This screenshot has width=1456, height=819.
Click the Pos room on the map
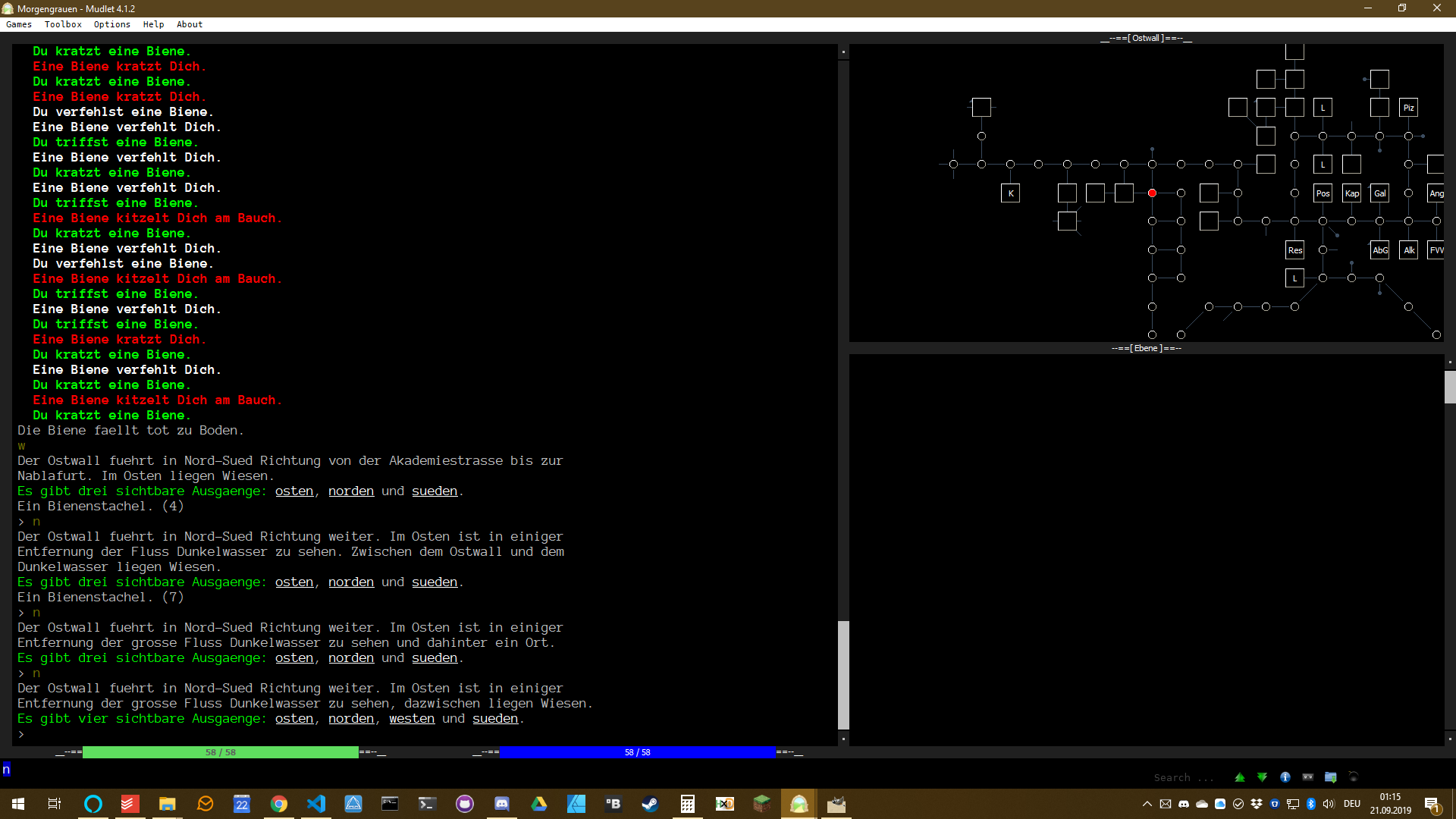(x=1323, y=193)
